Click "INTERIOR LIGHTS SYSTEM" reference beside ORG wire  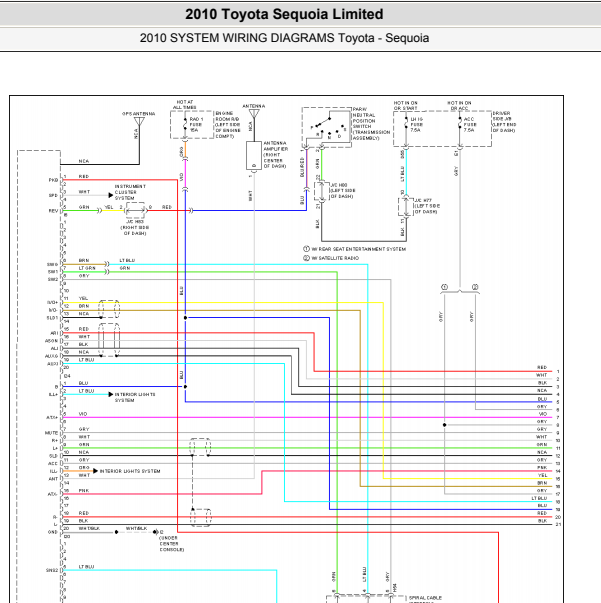tap(130, 471)
